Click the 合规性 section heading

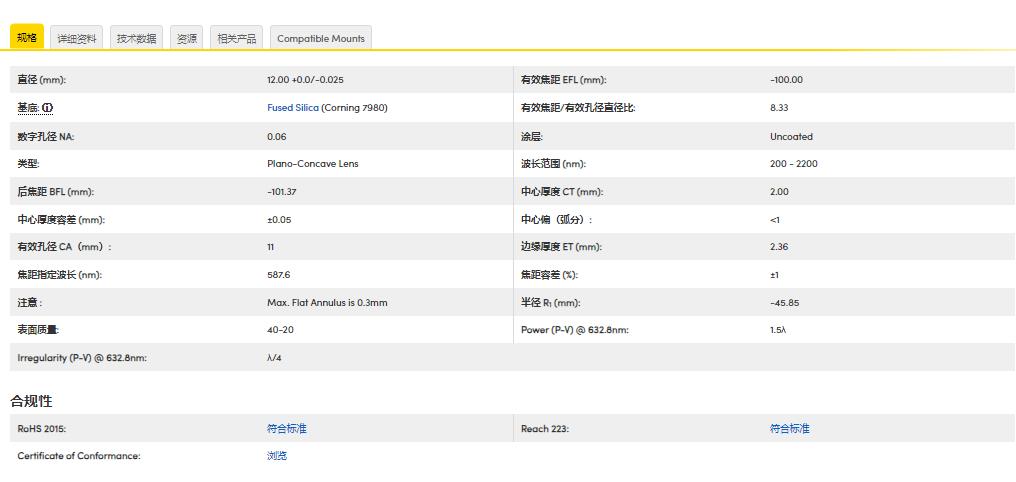click(31, 401)
